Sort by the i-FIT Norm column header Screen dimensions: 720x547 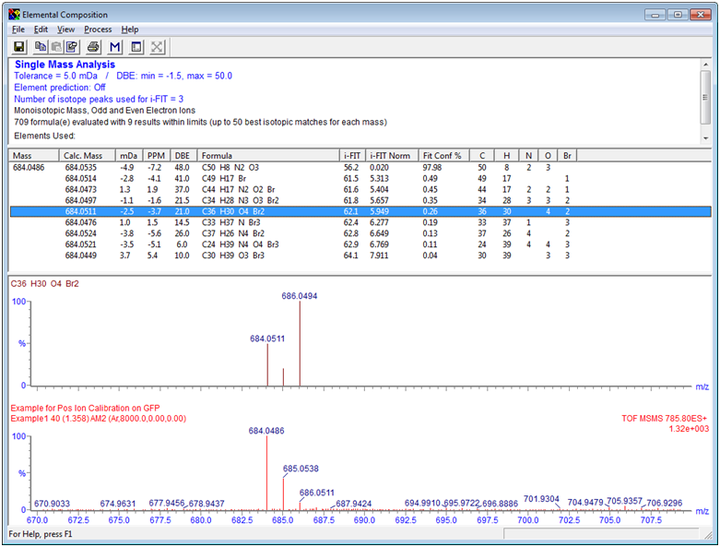click(x=391, y=156)
